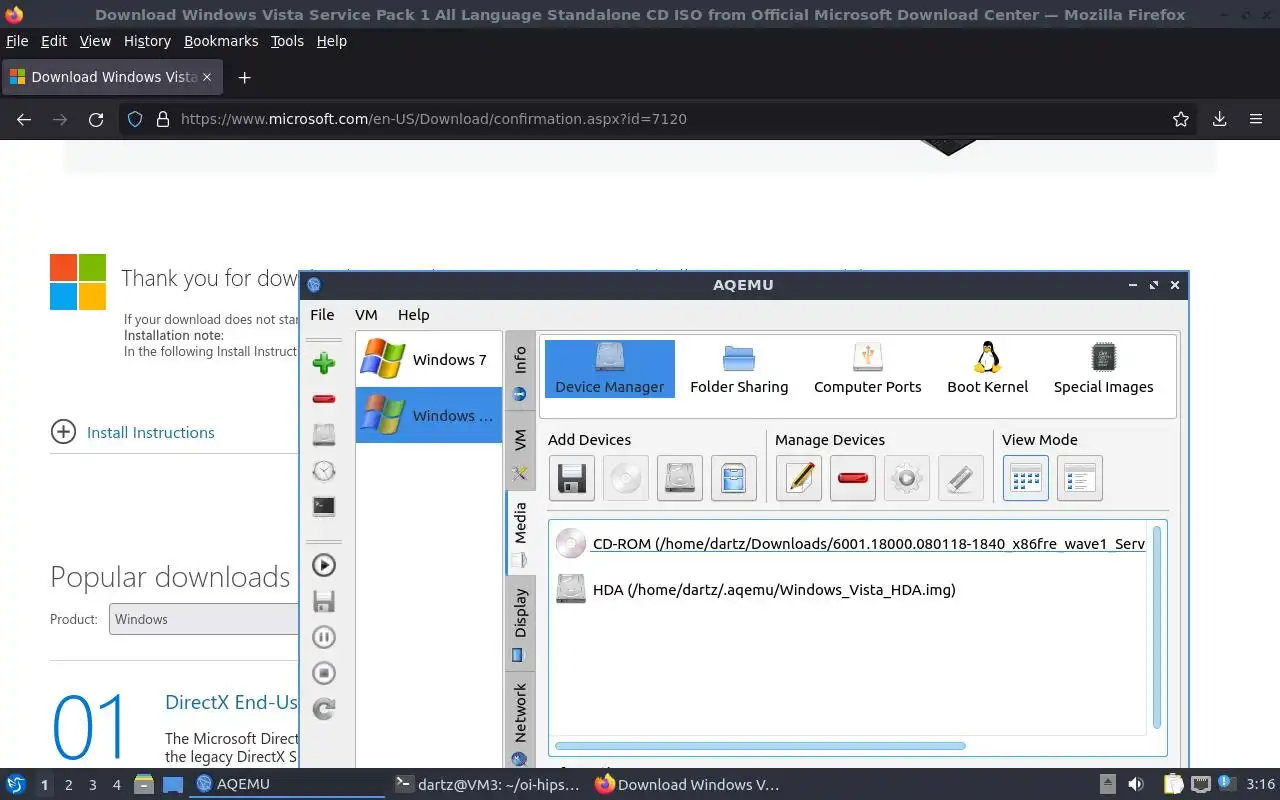Open the clock snapshot icon in AQEMU sidebar
This screenshot has width=1280, height=800.
click(x=323, y=471)
